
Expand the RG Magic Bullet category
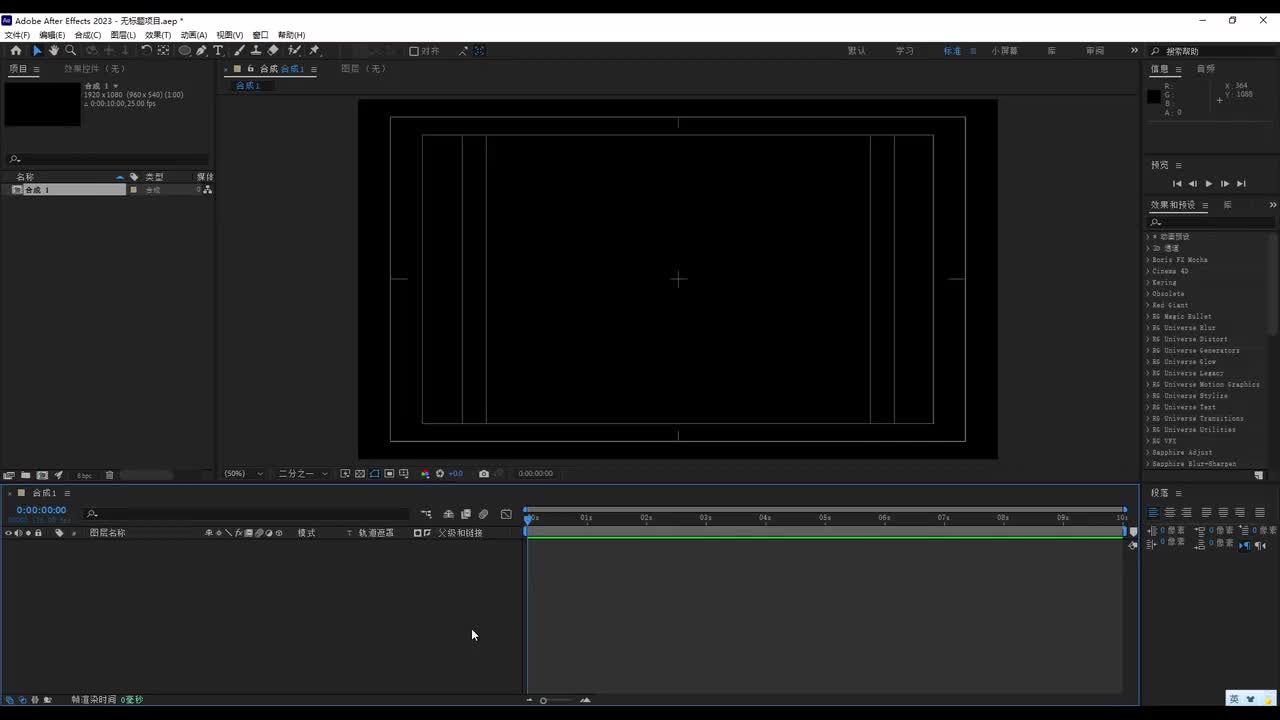pyautogui.click(x=1149, y=317)
